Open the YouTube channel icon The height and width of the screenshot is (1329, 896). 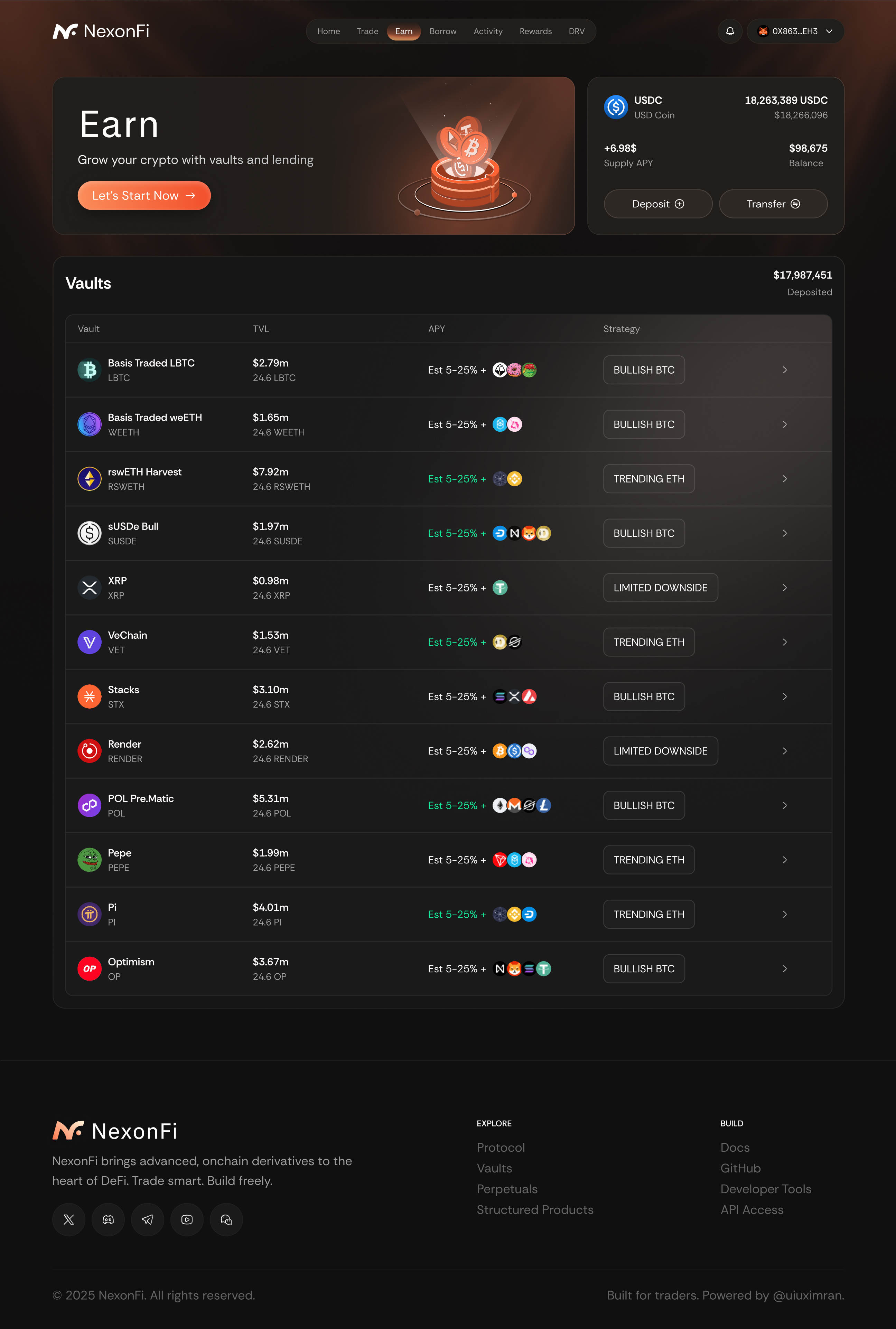[x=187, y=1220]
